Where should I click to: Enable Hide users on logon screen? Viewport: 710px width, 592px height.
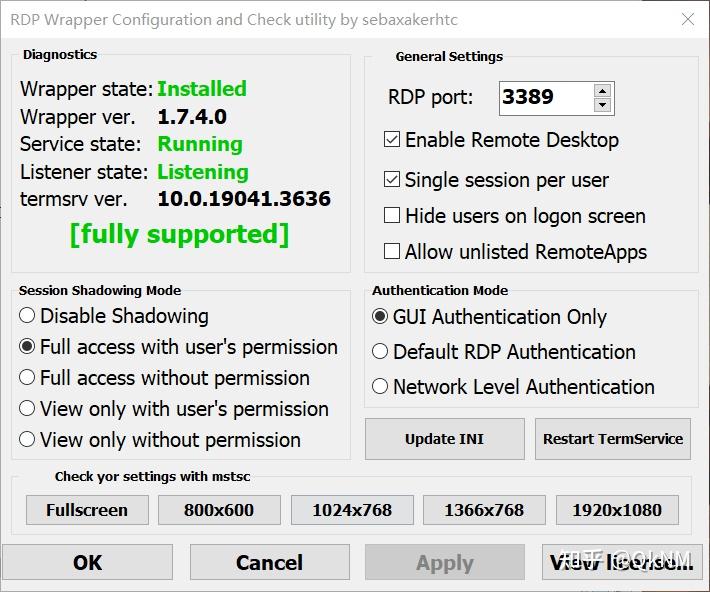coord(392,216)
